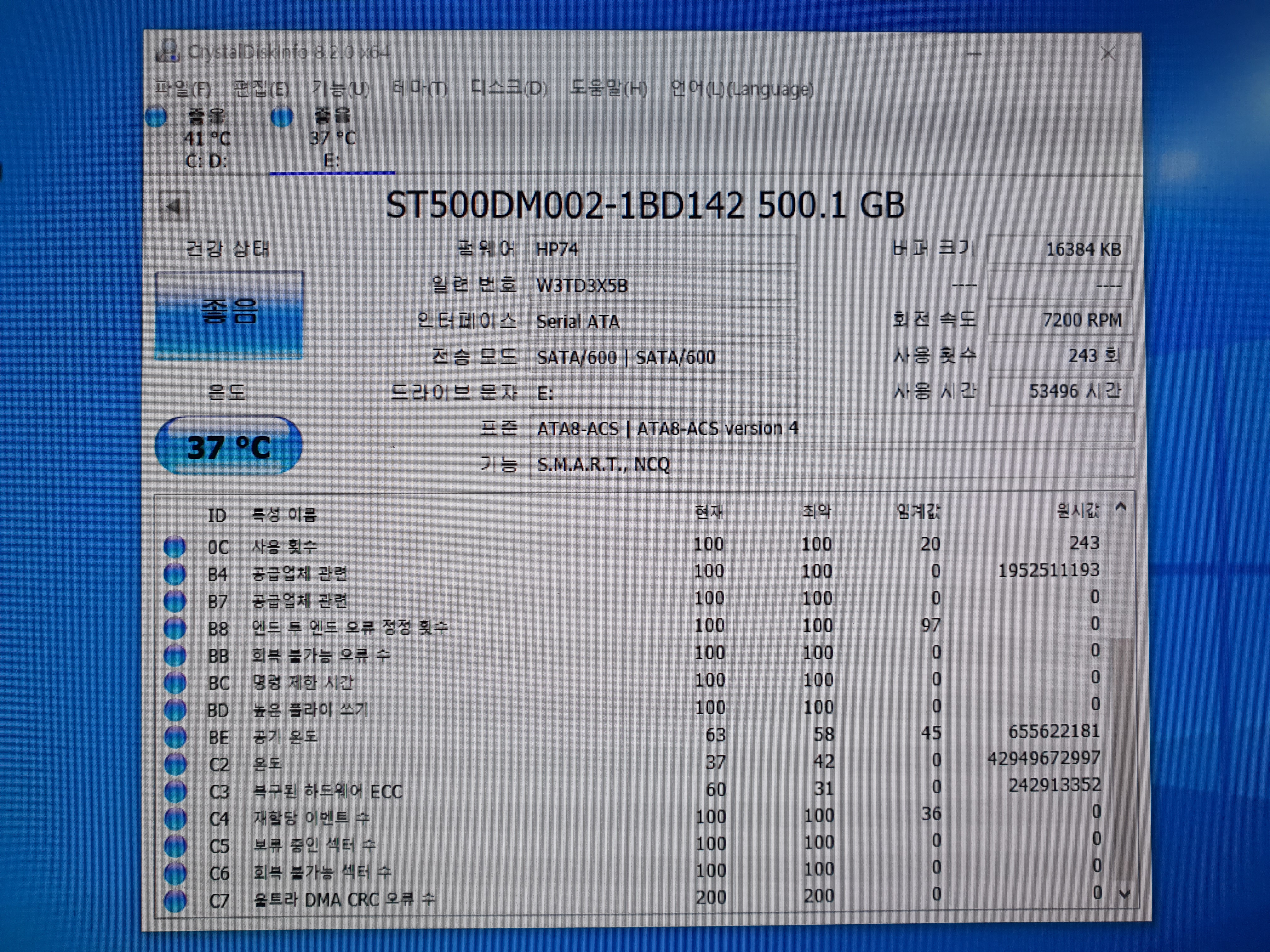The width and height of the screenshot is (1270, 952).
Task: Click the status orb of row B8
Action: [x=175, y=628]
